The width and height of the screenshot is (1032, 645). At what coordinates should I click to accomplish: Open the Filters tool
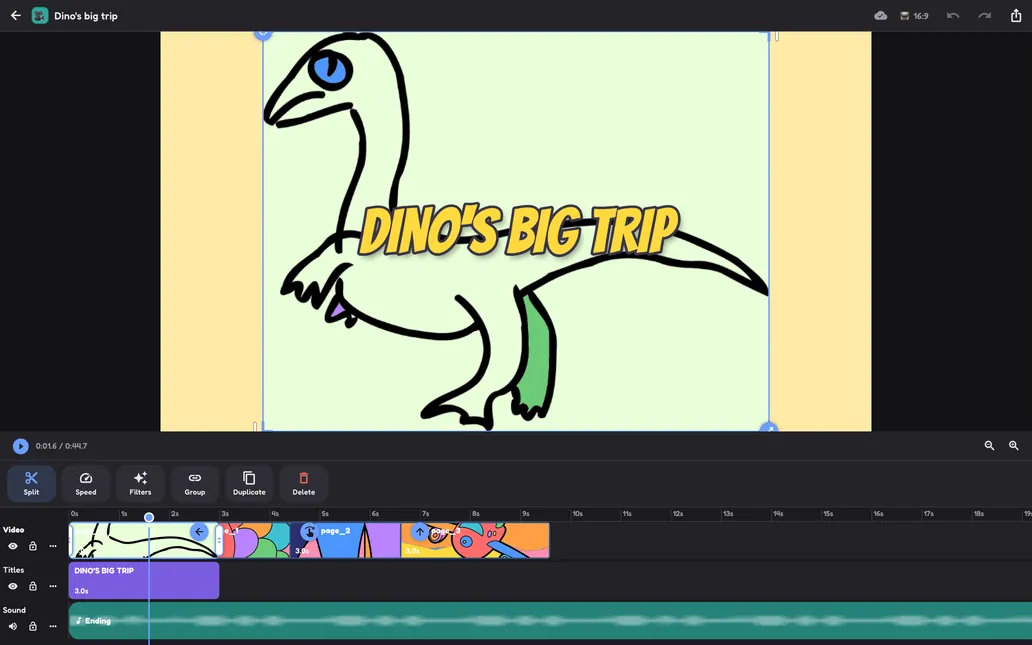click(140, 483)
